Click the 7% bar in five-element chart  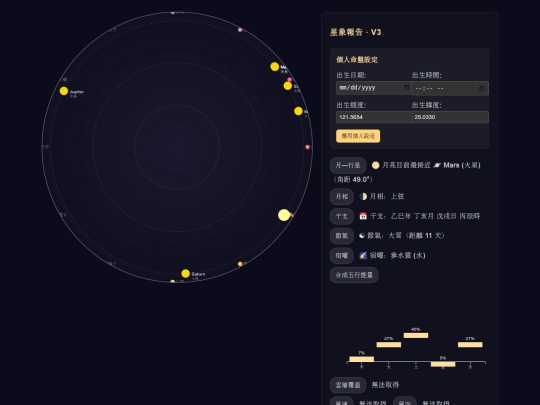tap(361, 359)
